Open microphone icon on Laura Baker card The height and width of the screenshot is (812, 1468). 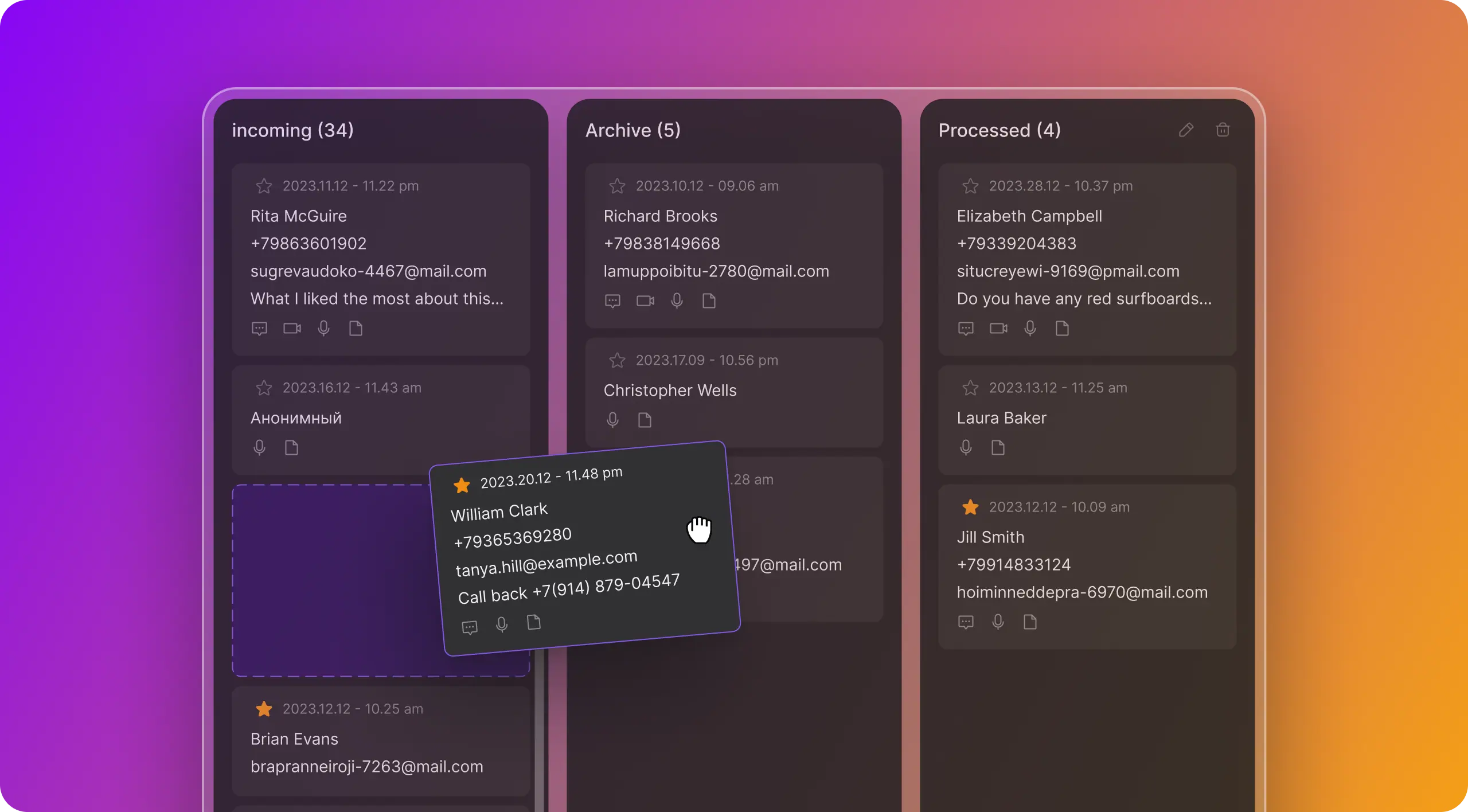(966, 447)
